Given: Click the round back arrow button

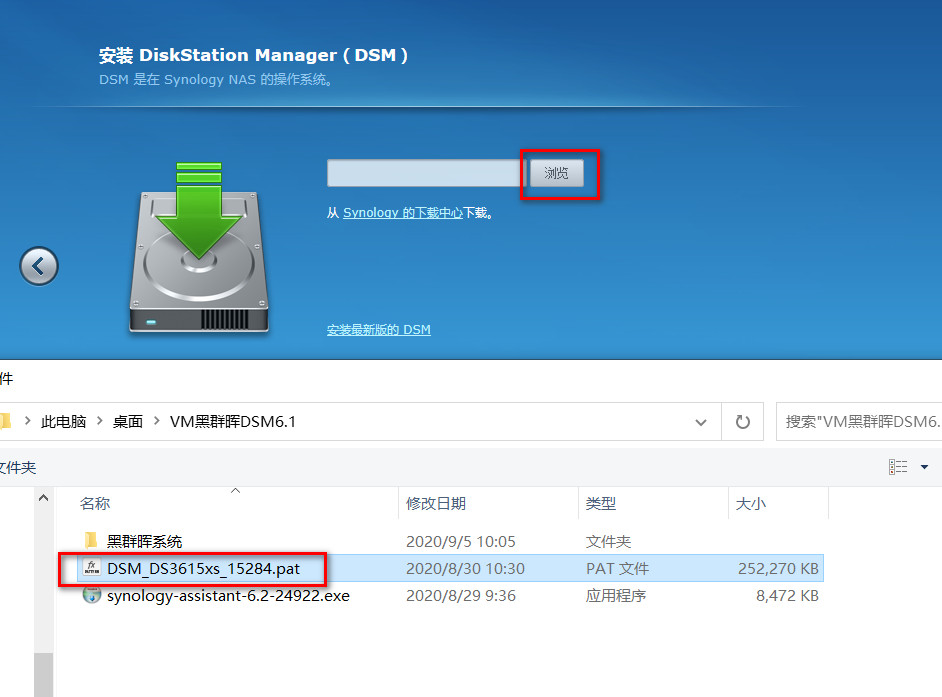Looking at the screenshot, I should coord(39,266).
